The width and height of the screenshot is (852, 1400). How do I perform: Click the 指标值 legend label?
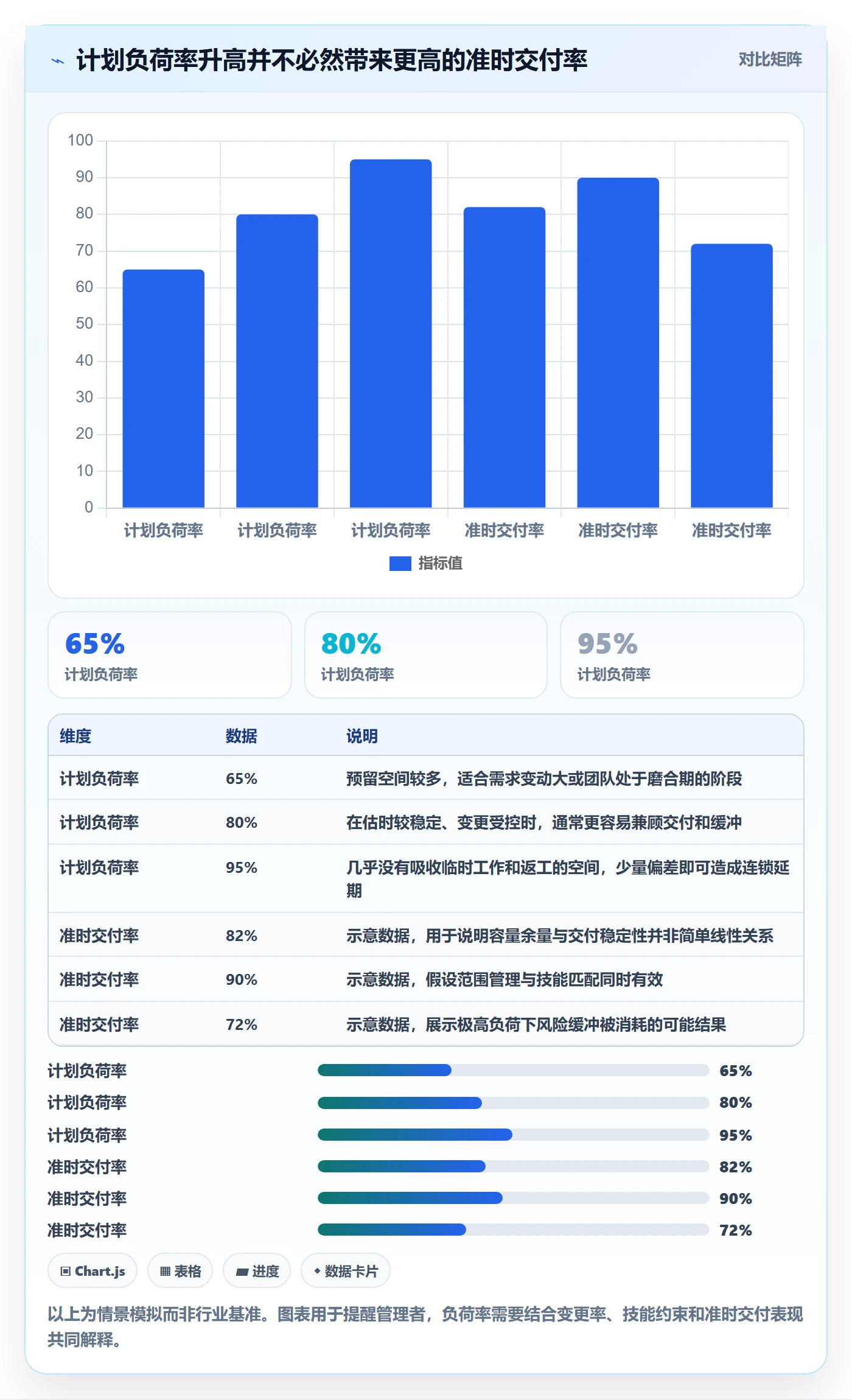click(440, 564)
